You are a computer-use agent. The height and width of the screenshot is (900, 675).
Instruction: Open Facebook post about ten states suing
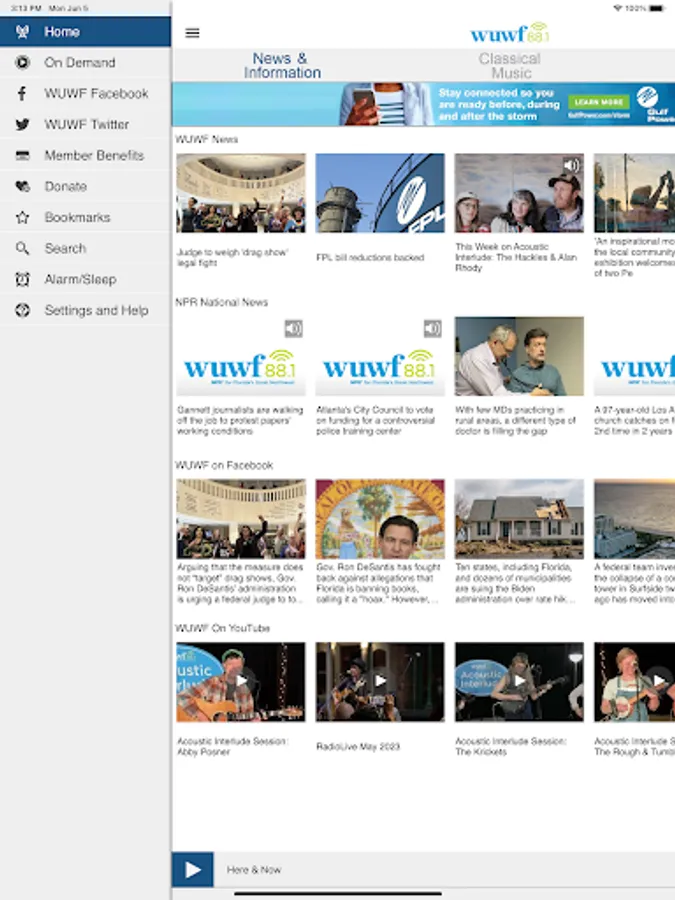coord(519,541)
